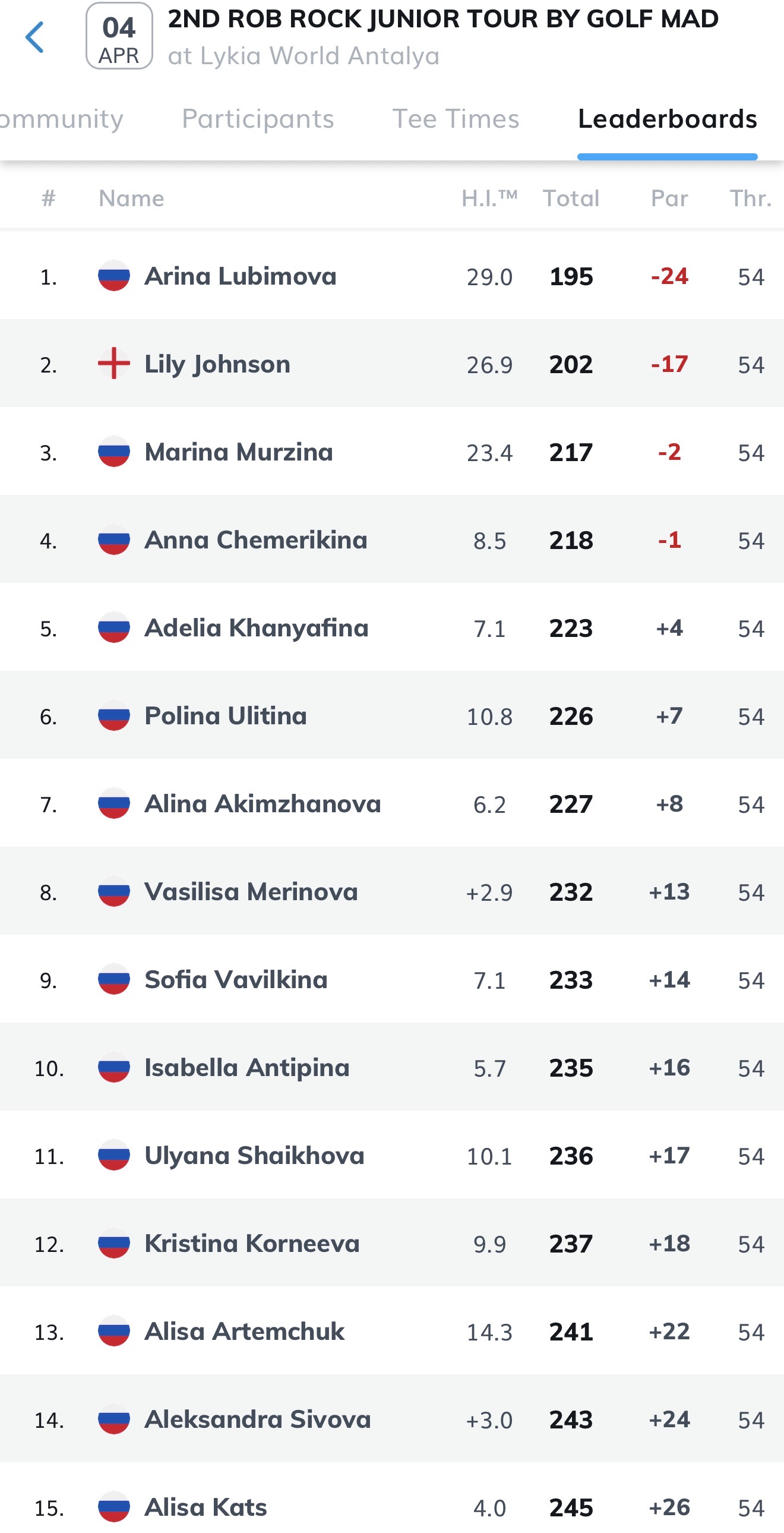The image size is (784, 1533).
Task: Open Alina Akimzhanova's player entry
Action: pyautogui.click(x=263, y=804)
